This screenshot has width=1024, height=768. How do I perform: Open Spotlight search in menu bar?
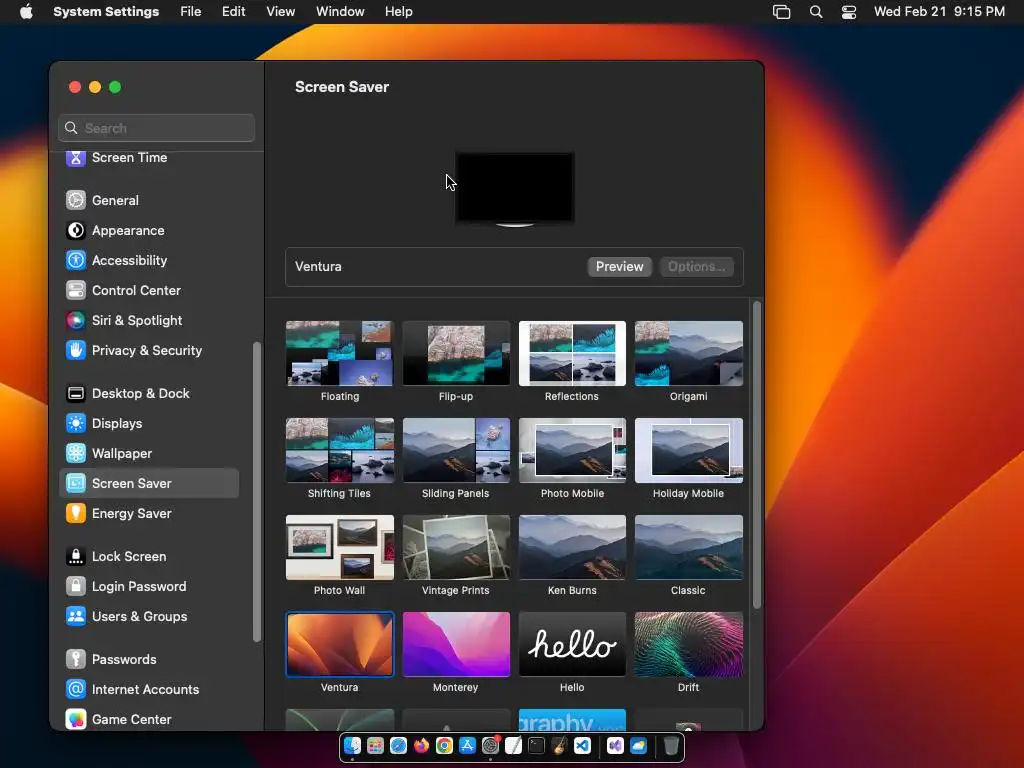816,12
